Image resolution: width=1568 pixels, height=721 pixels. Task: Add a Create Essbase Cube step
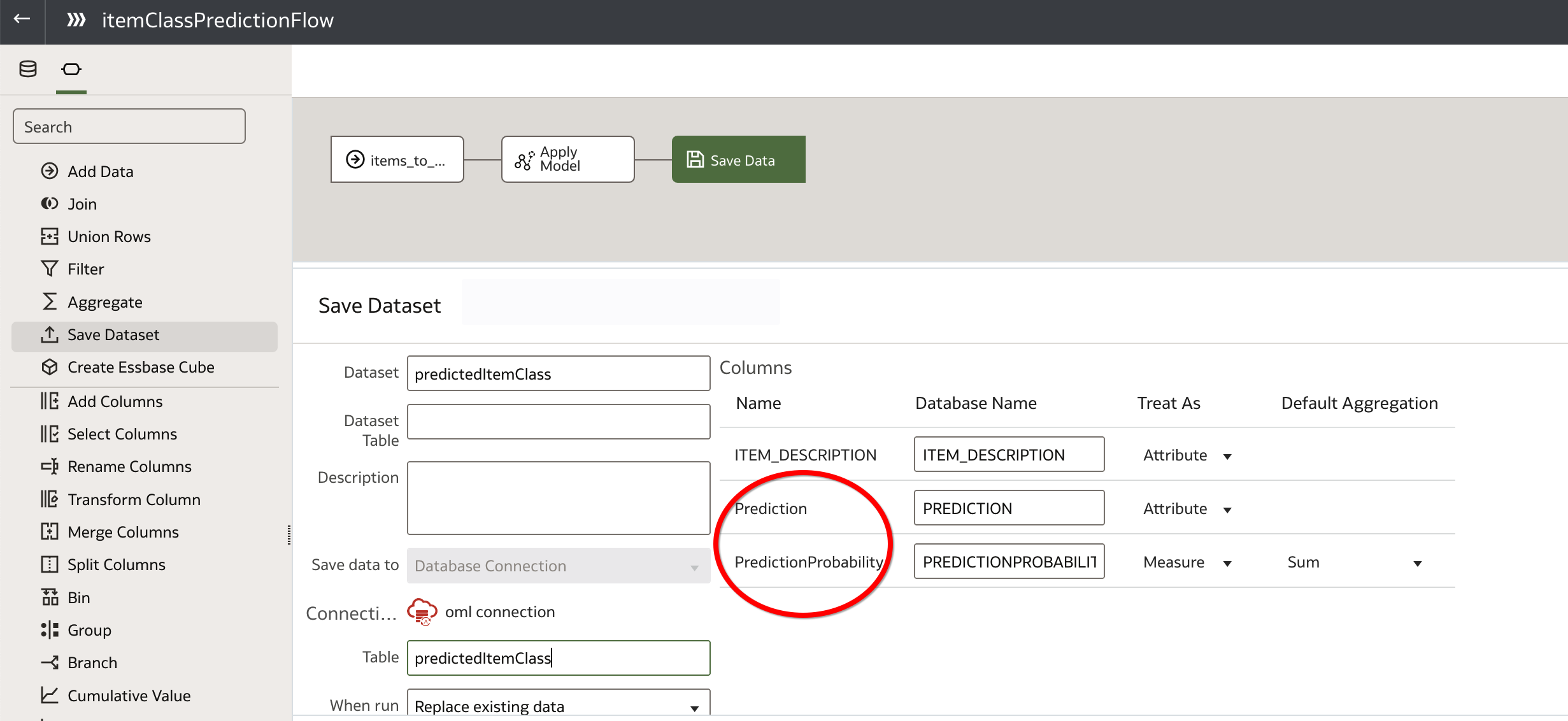click(x=140, y=367)
